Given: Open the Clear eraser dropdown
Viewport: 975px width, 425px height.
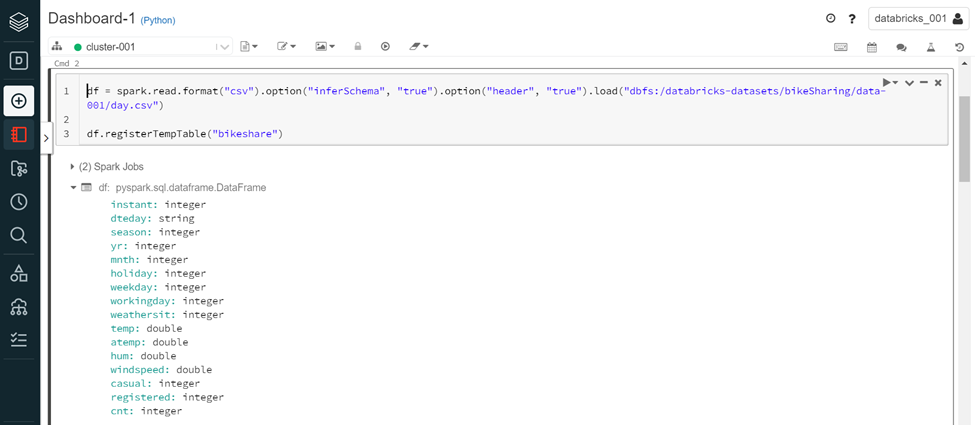Looking at the screenshot, I should [418, 47].
